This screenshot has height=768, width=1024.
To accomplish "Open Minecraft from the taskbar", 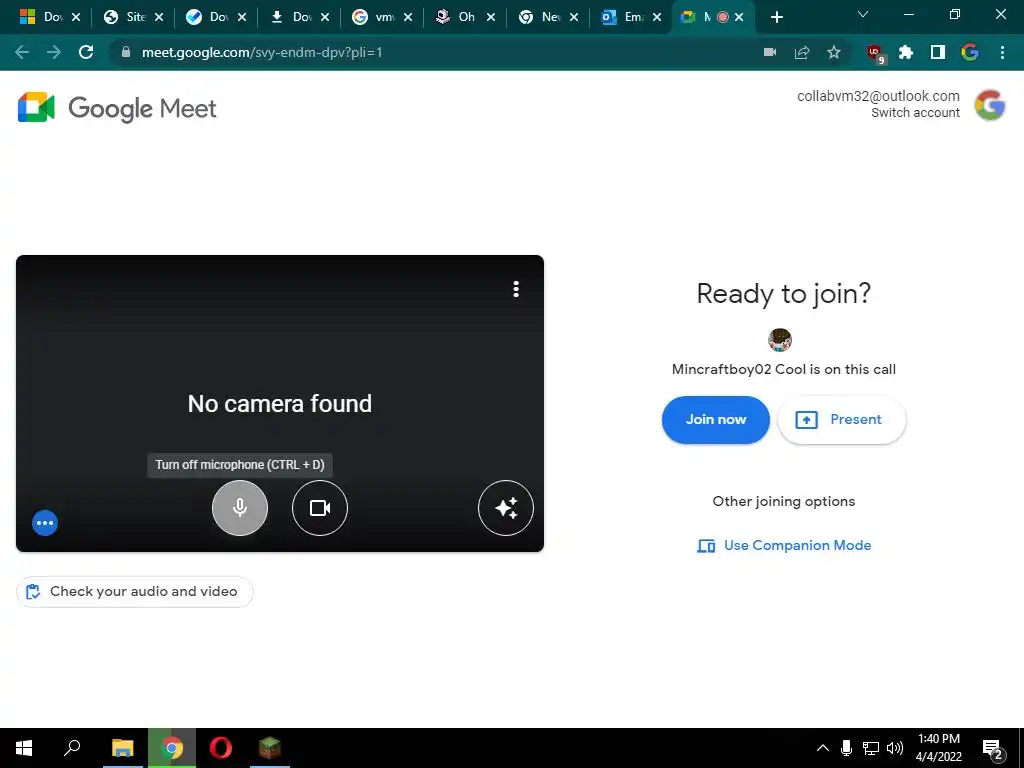I will pos(270,748).
